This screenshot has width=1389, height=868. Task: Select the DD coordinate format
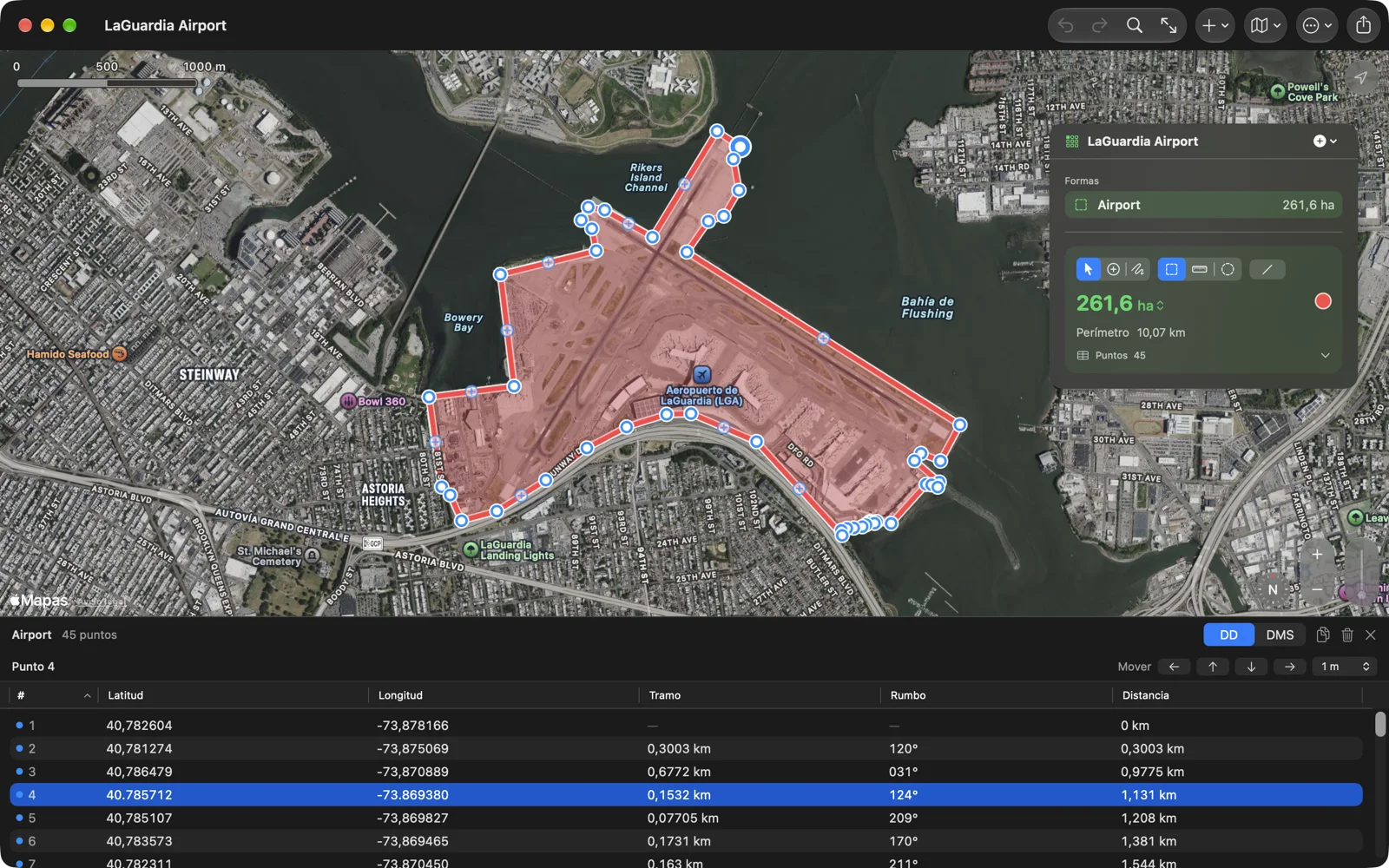coord(1228,635)
